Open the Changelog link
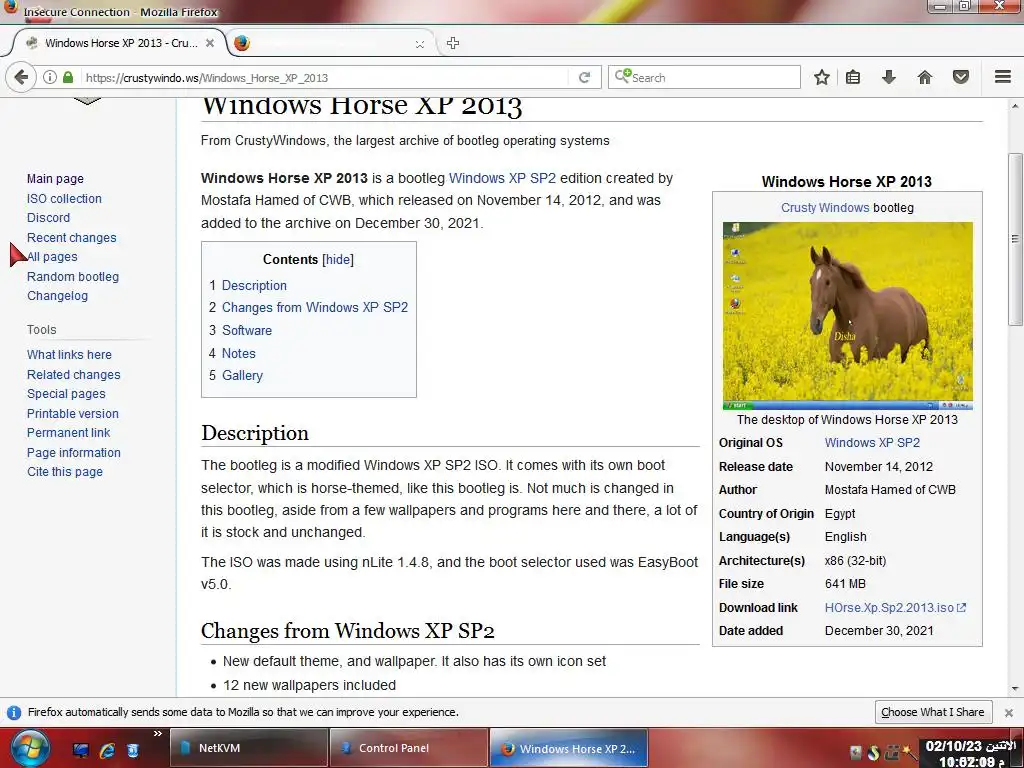 tap(57, 295)
